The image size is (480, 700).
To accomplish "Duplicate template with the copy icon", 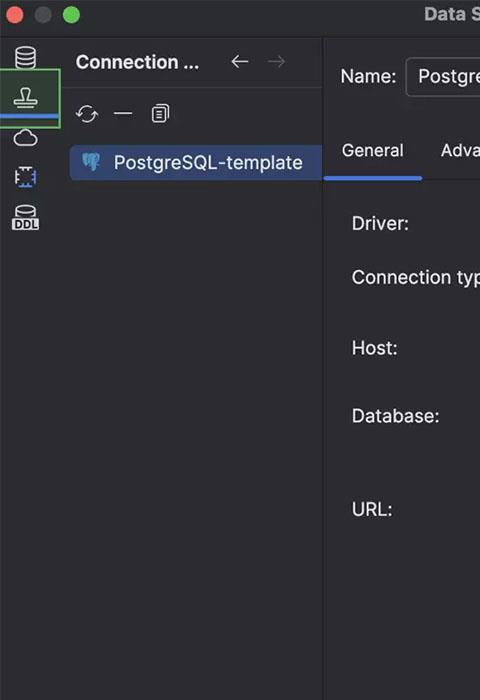I will pyautogui.click(x=160, y=113).
